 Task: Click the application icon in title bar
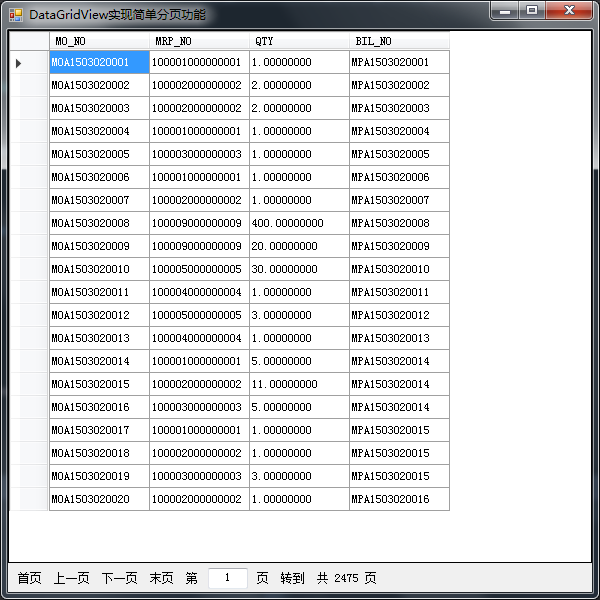[16, 15]
